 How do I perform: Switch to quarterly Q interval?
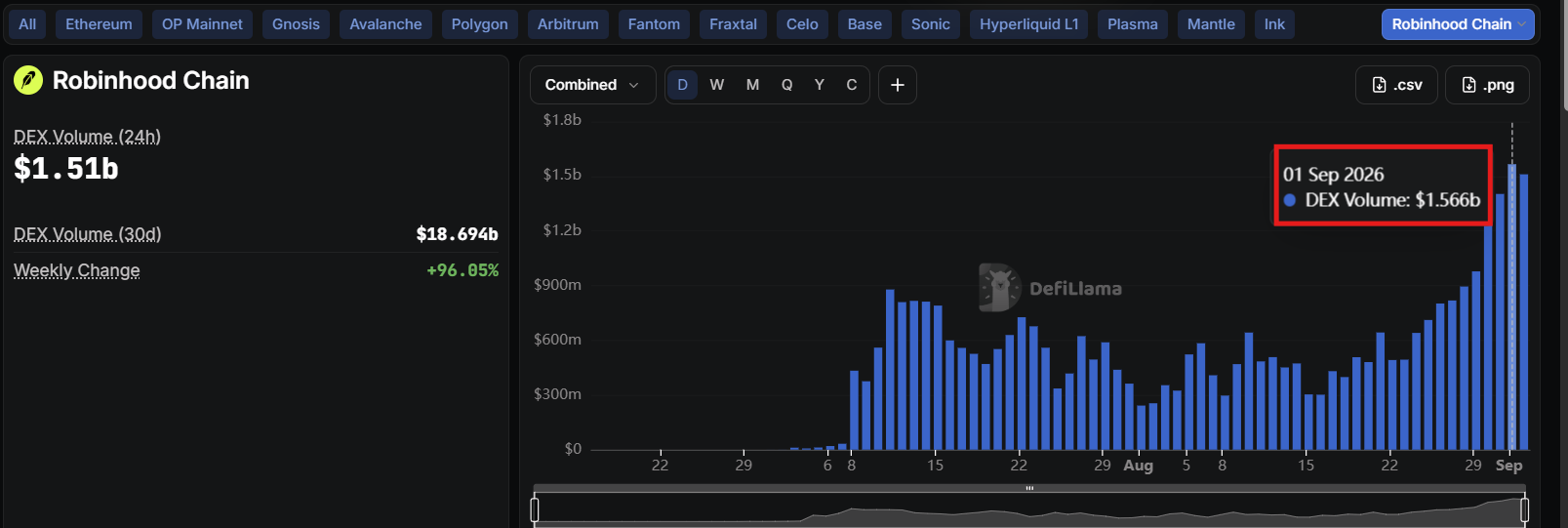tap(786, 85)
